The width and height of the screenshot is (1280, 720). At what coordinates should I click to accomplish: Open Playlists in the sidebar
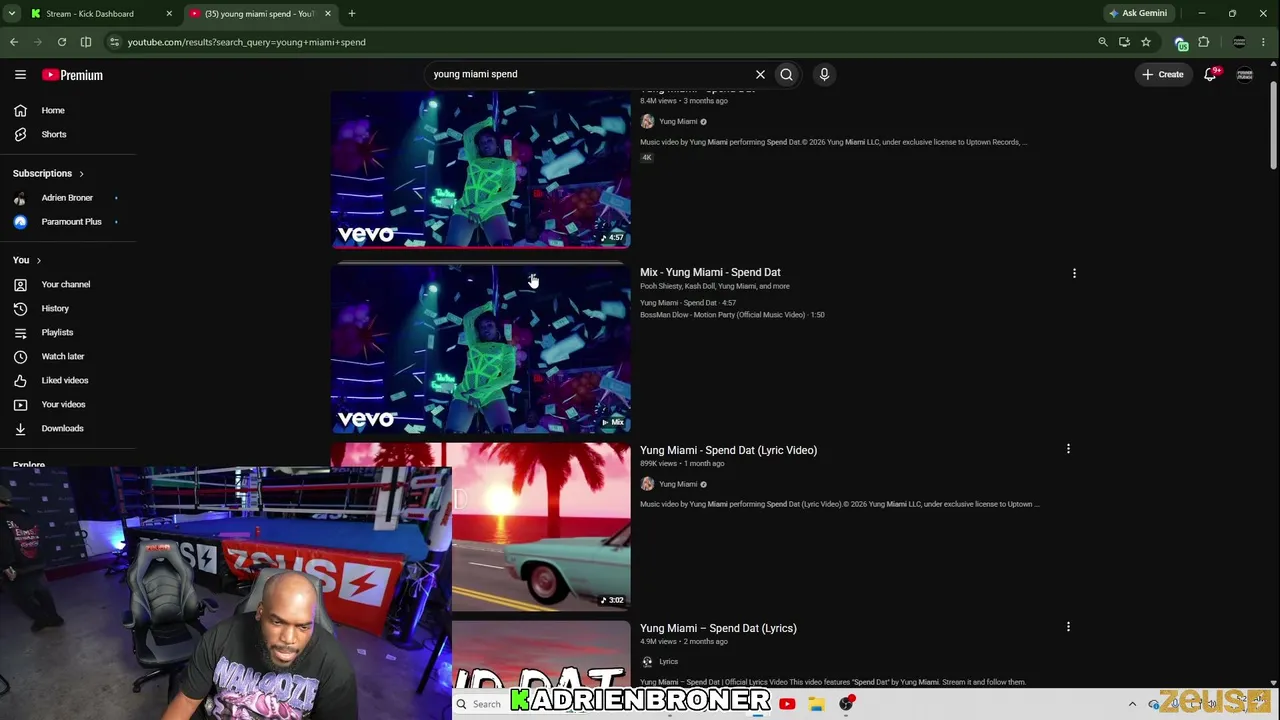tap(57, 332)
